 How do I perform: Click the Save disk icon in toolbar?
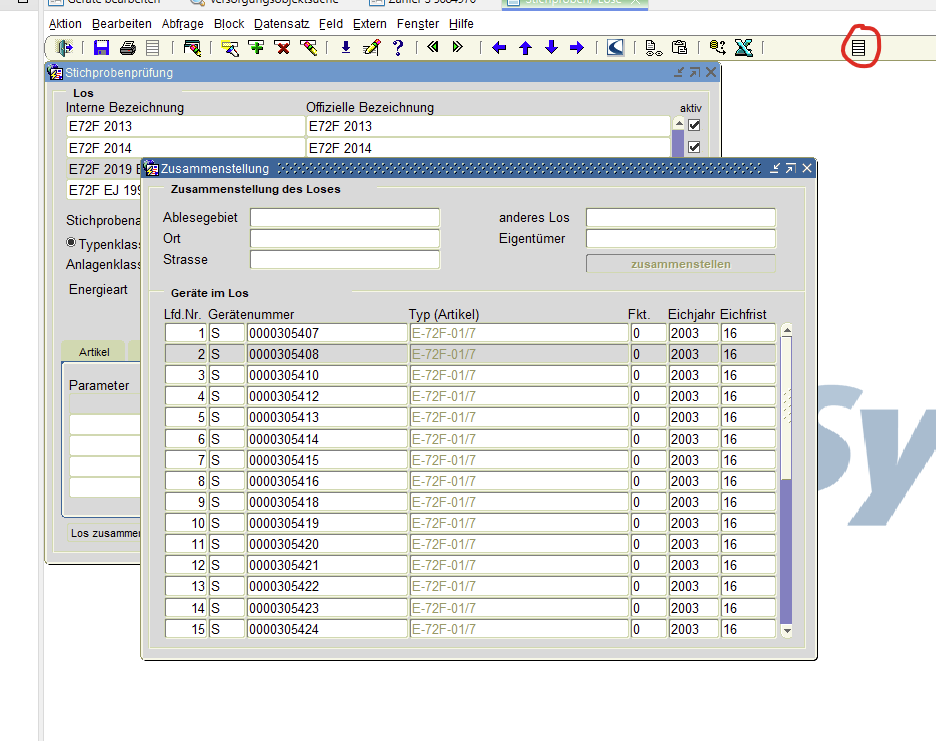coord(101,47)
